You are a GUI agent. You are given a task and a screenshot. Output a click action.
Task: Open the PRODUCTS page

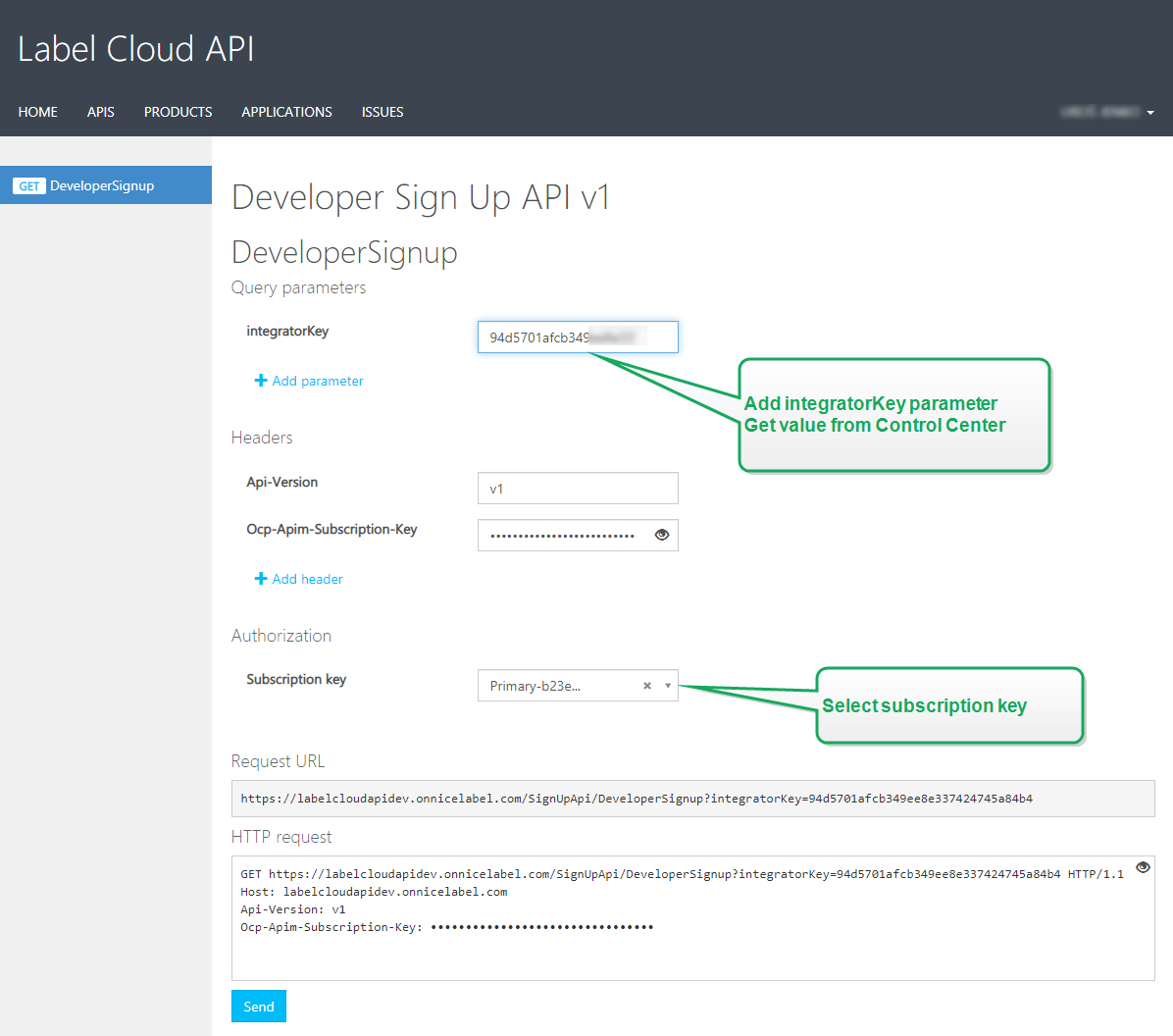[178, 112]
